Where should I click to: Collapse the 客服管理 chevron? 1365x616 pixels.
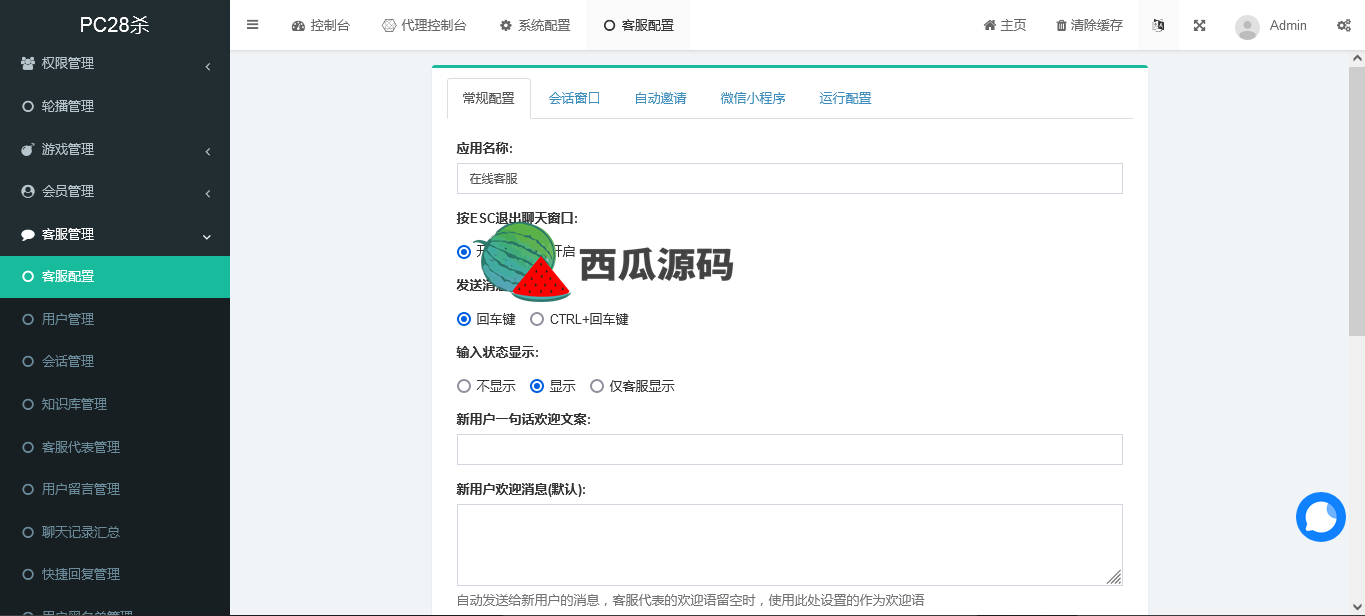(x=207, y=237)
